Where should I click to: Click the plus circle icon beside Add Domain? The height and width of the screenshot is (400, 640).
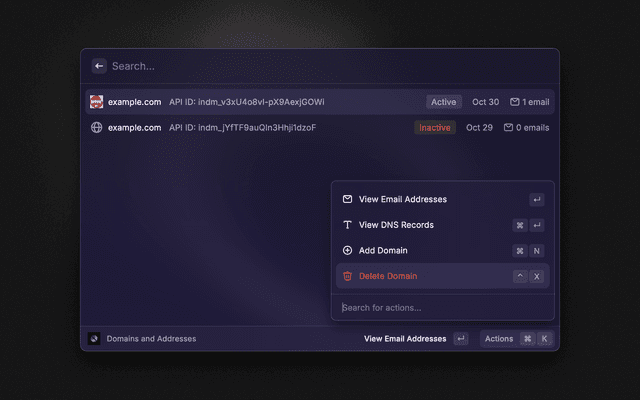tap(347, 251)
